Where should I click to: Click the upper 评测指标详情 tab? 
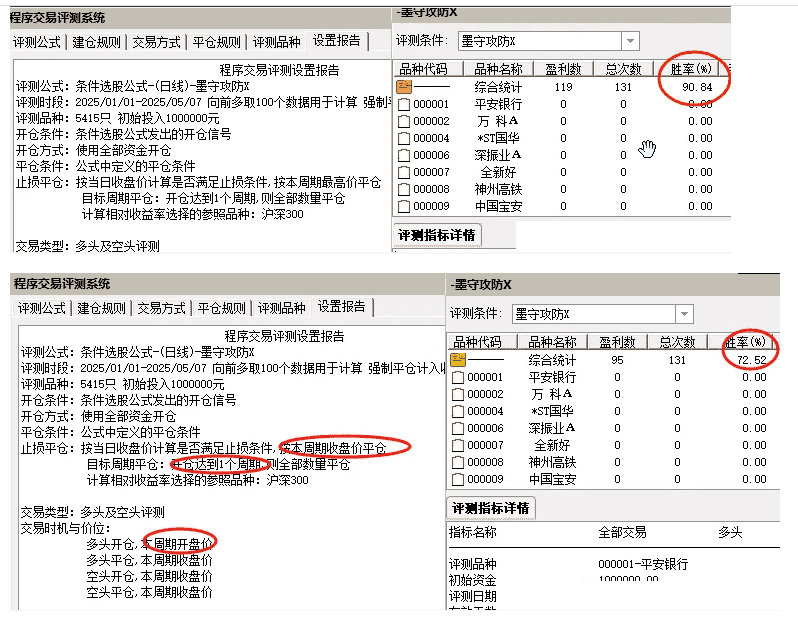[437, 235]
